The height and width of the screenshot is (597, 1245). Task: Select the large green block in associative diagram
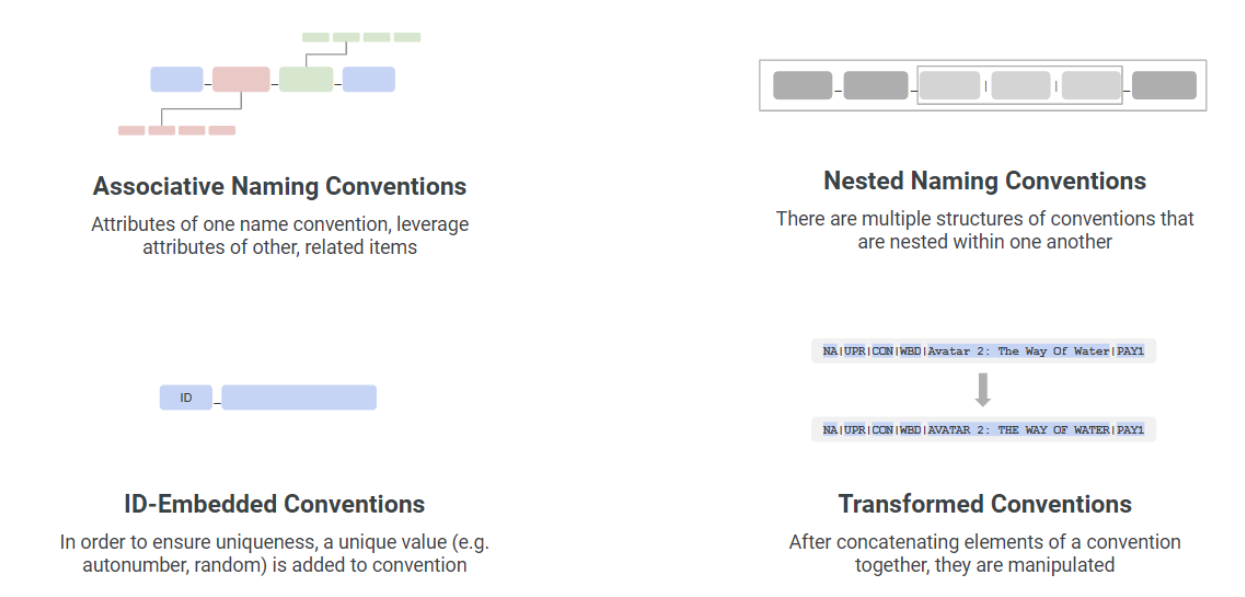[306, 79]
